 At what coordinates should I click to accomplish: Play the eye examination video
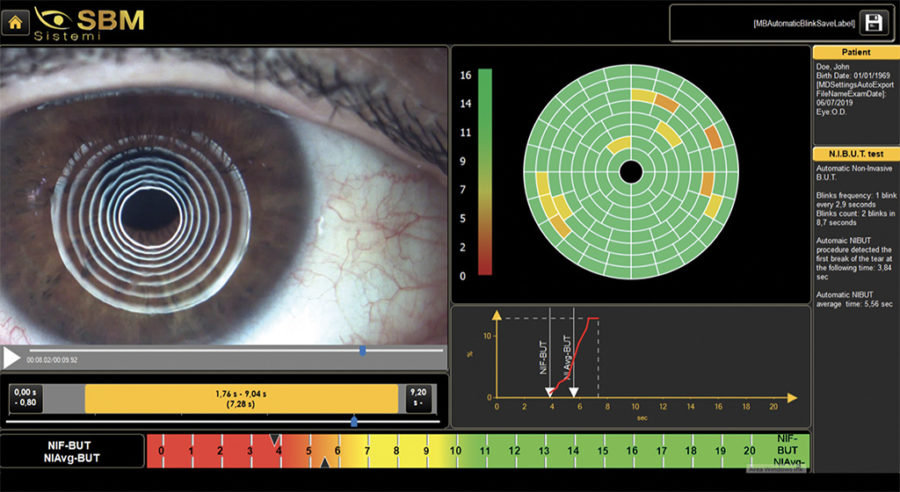(x=11, y=358)
